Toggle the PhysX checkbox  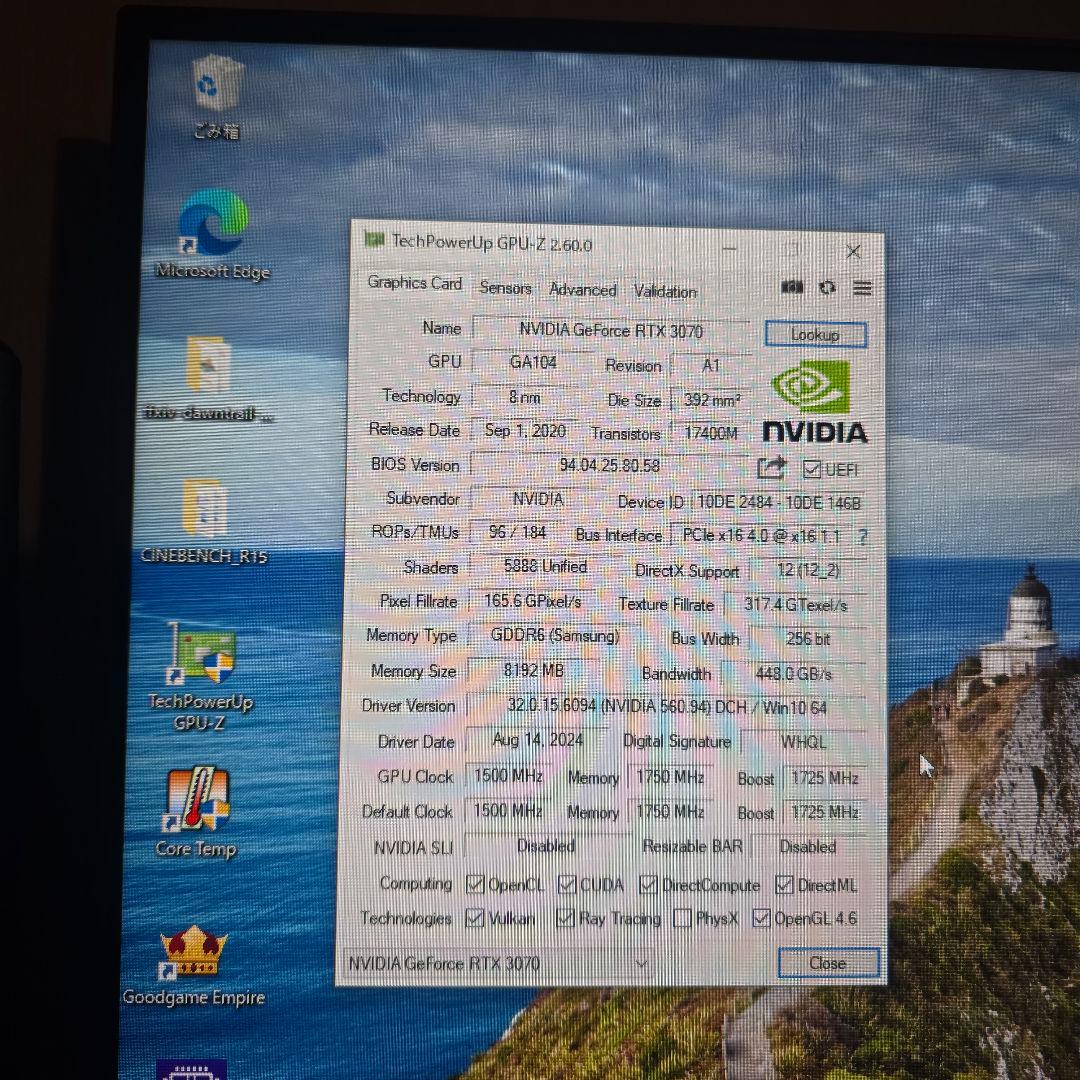(682, 918)
